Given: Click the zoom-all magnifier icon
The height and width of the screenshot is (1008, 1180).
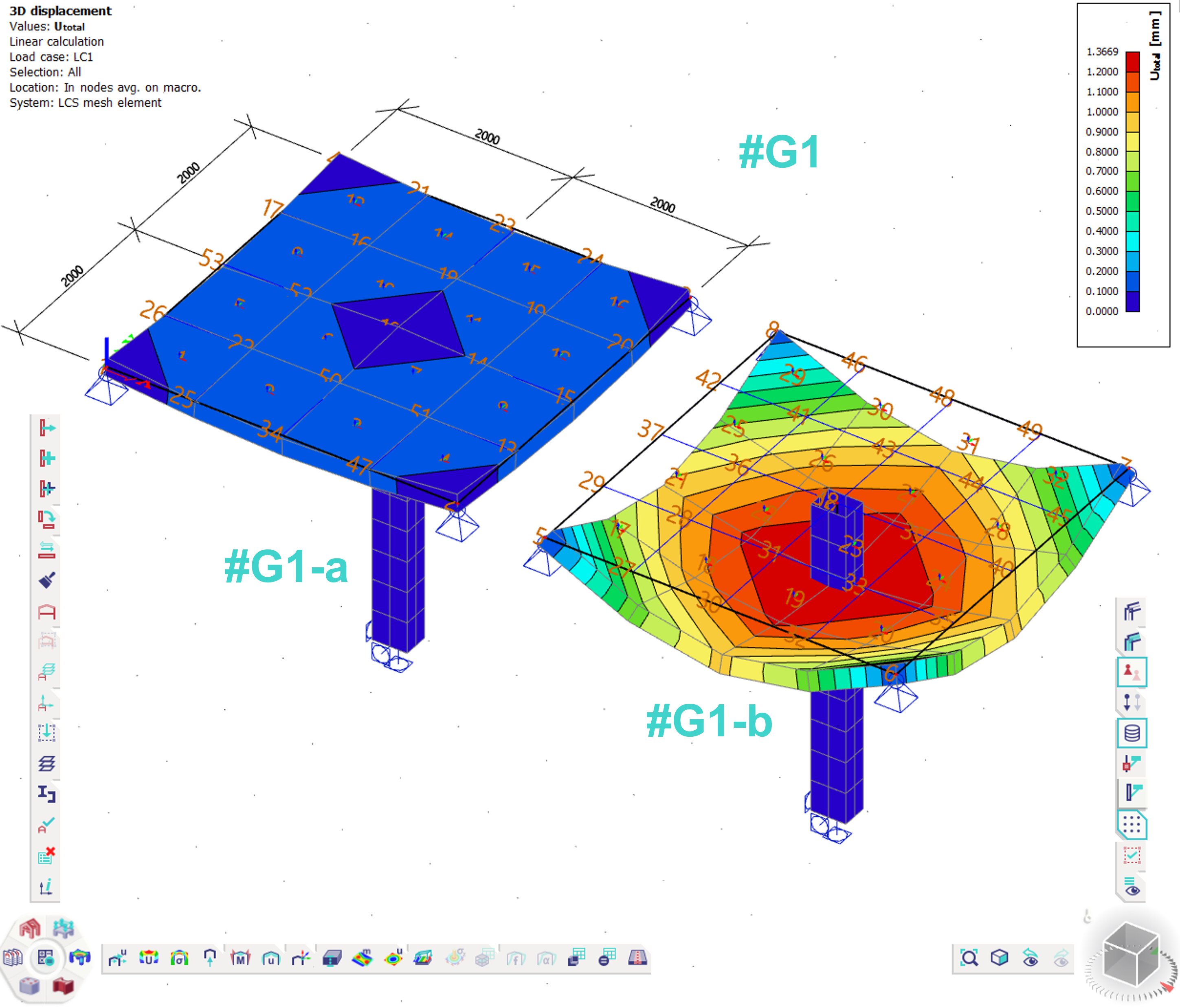Looking at the screenshot, I should click(x=969, y=958).
